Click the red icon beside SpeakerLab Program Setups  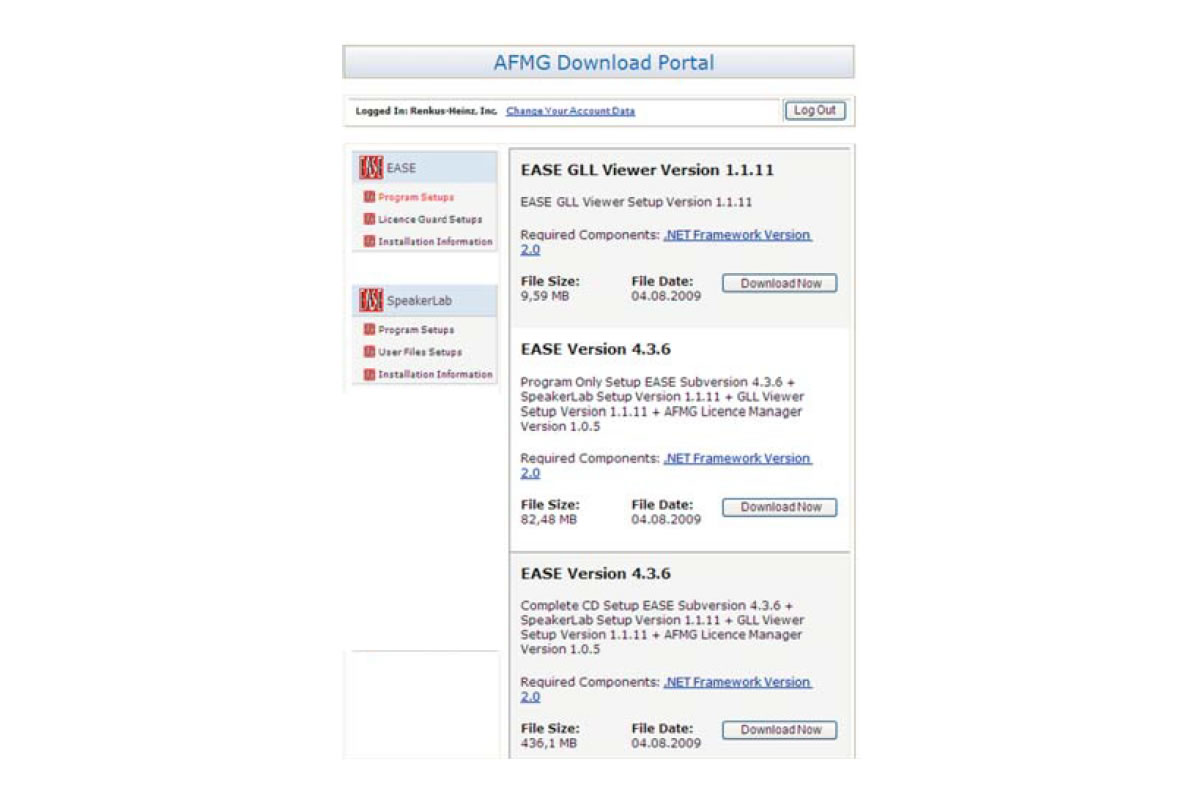[369, 329]
